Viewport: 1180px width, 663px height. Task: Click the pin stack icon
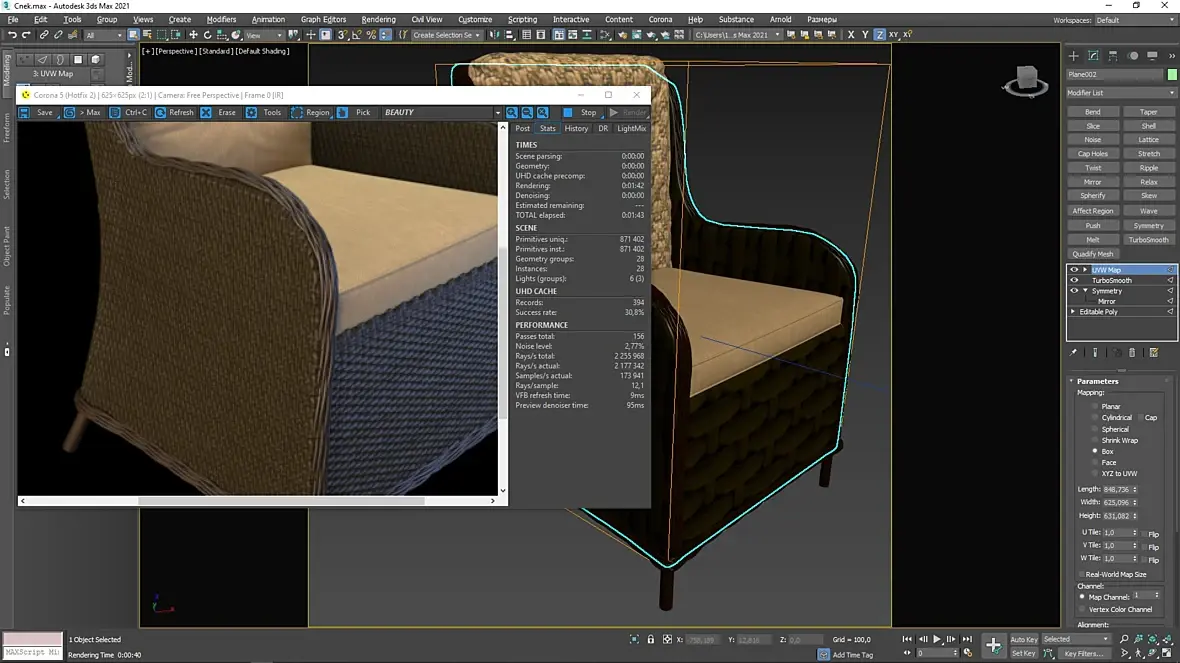(x=1074, y=352)
